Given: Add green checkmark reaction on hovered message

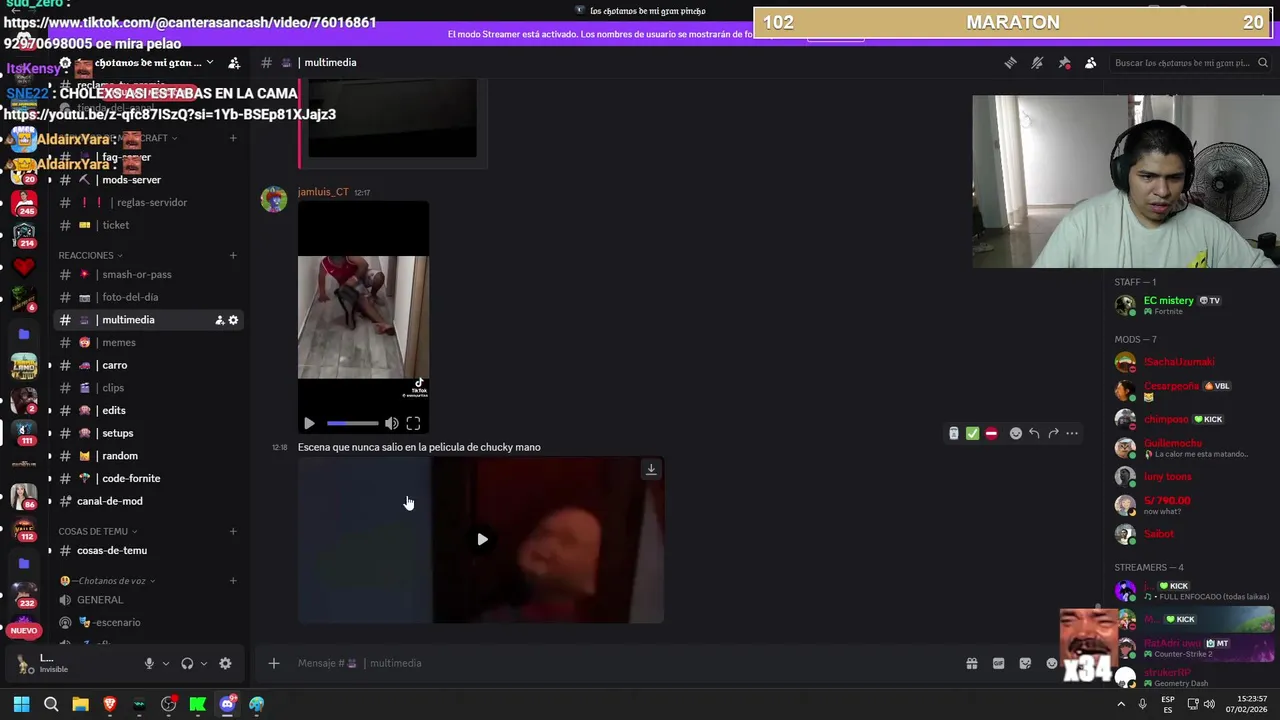Looking at the screenshot, I should [x=972, y=433].
